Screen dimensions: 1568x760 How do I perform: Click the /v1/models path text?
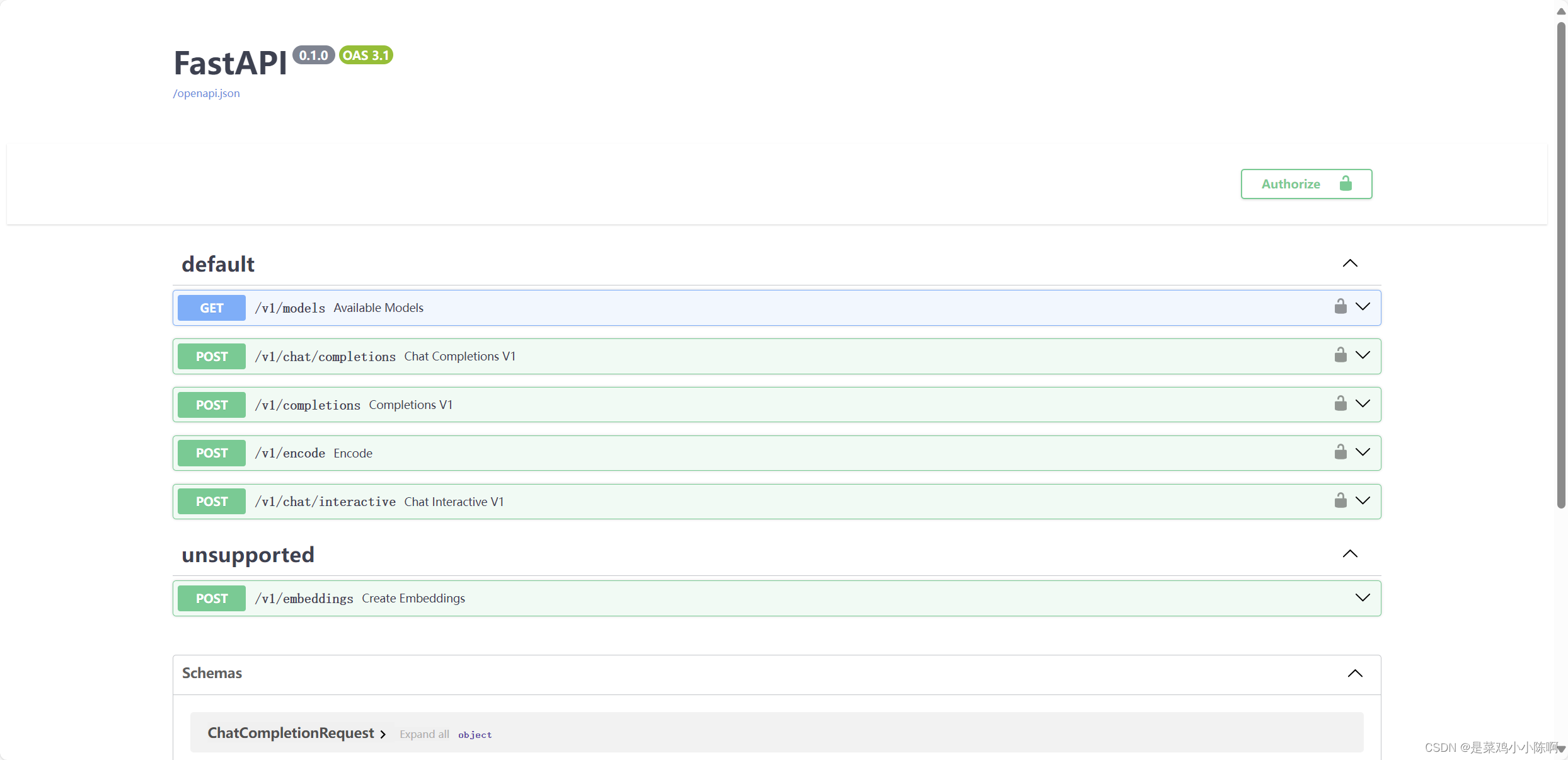click(x=290, y=308)
